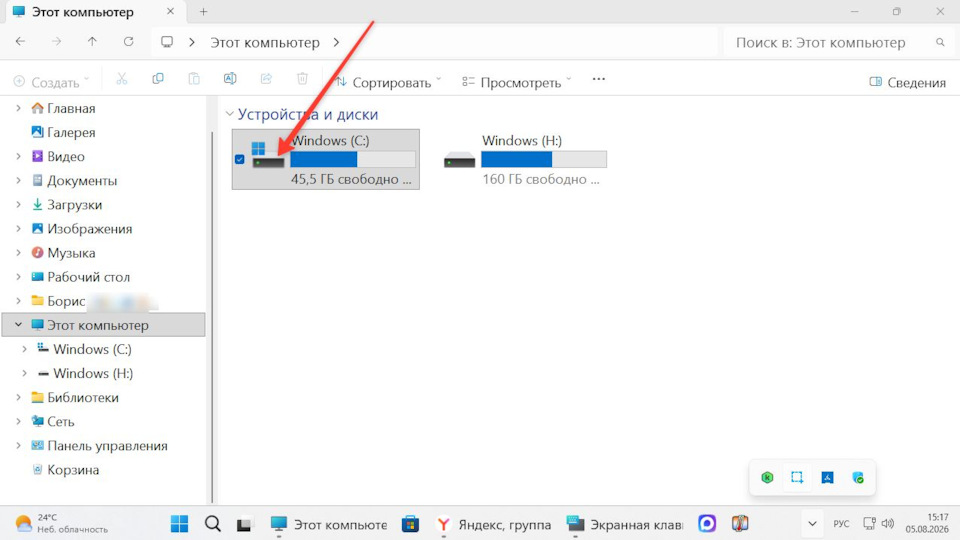This screenshot has width=960, height=540.
Task: Open a new tab with plus button
Action: [x=203, y=12]
